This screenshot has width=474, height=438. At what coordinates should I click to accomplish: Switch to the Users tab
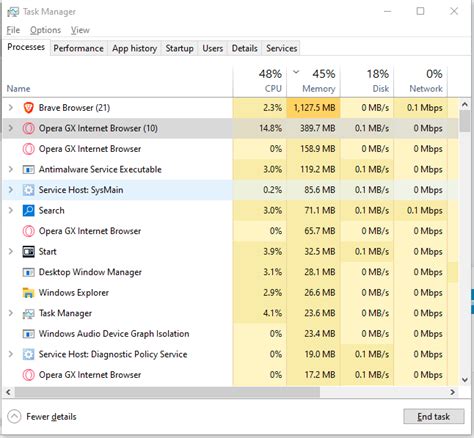pyautogui.click(x=213, y=48)
